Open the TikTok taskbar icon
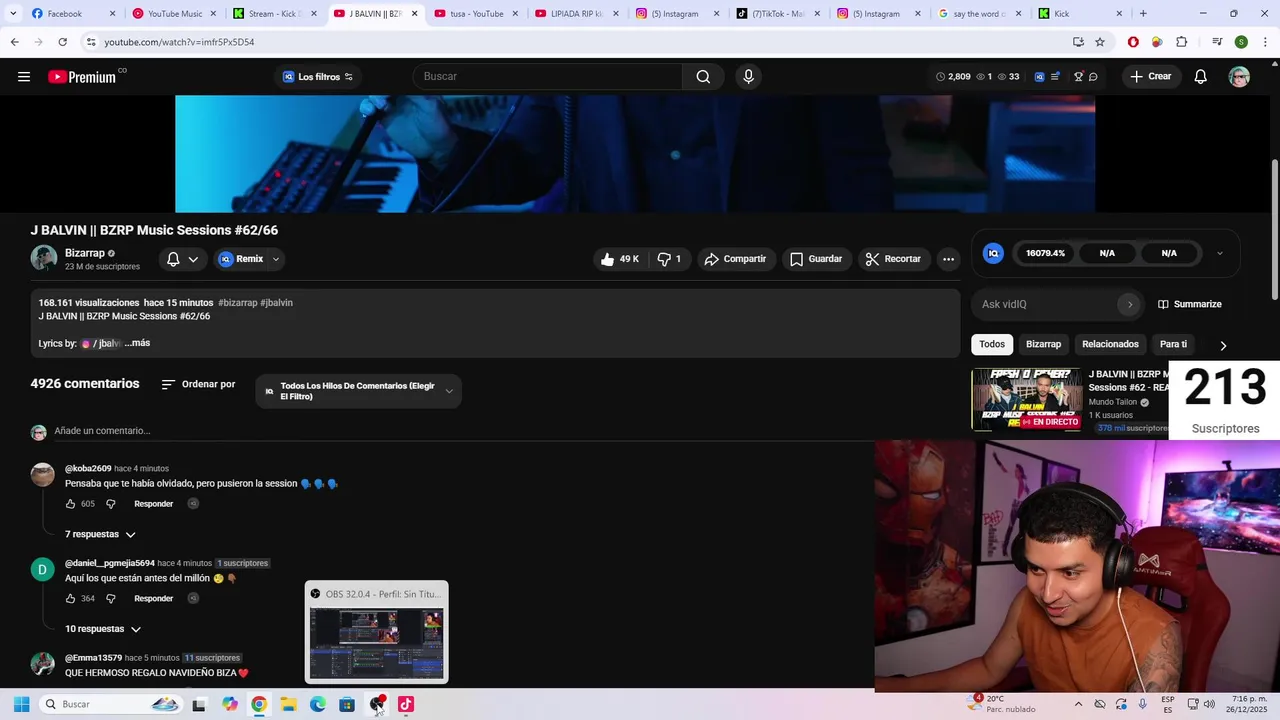1280x720 pixels. [x=406, y=704]
